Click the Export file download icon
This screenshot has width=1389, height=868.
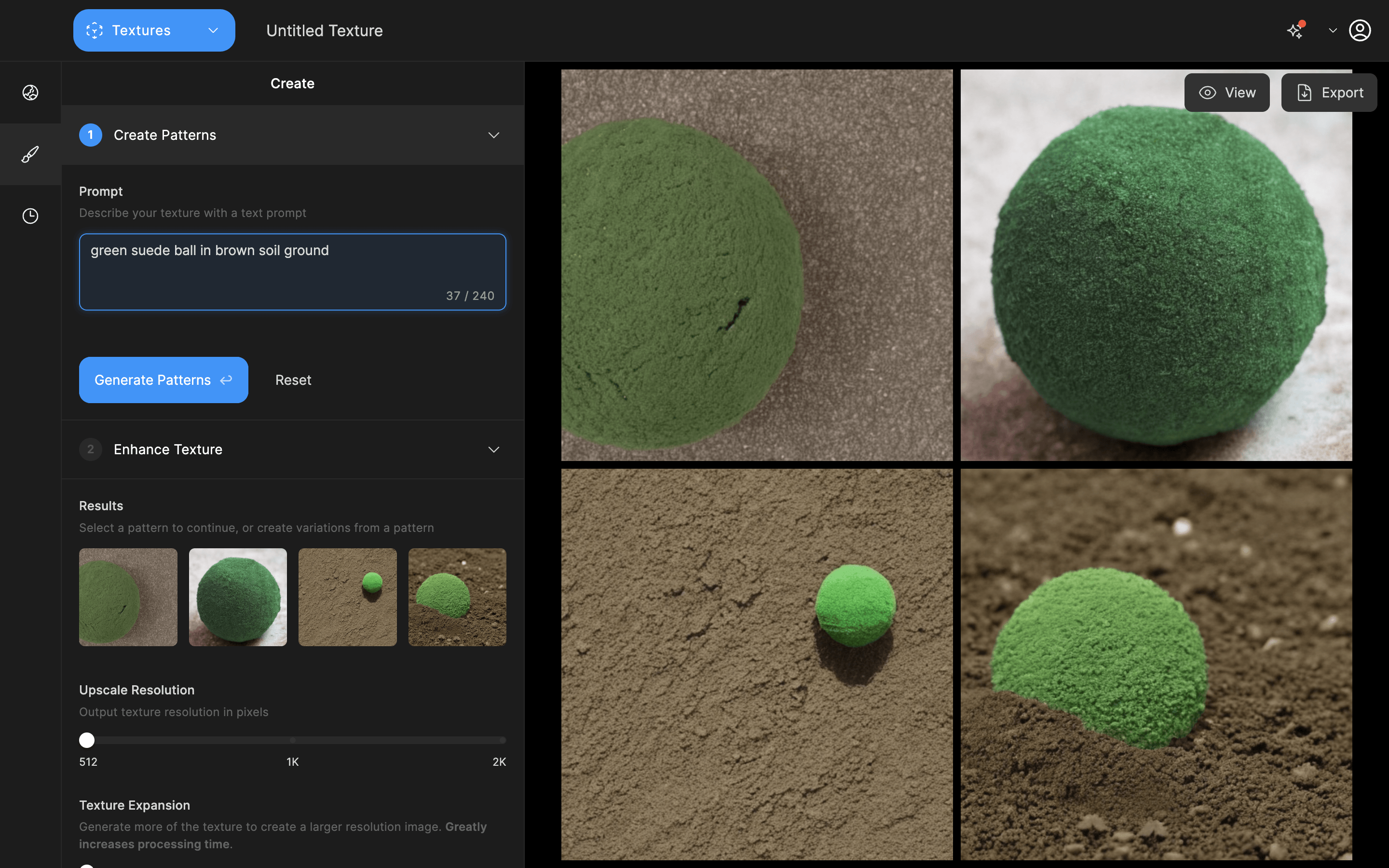(x=1304, y=93)
